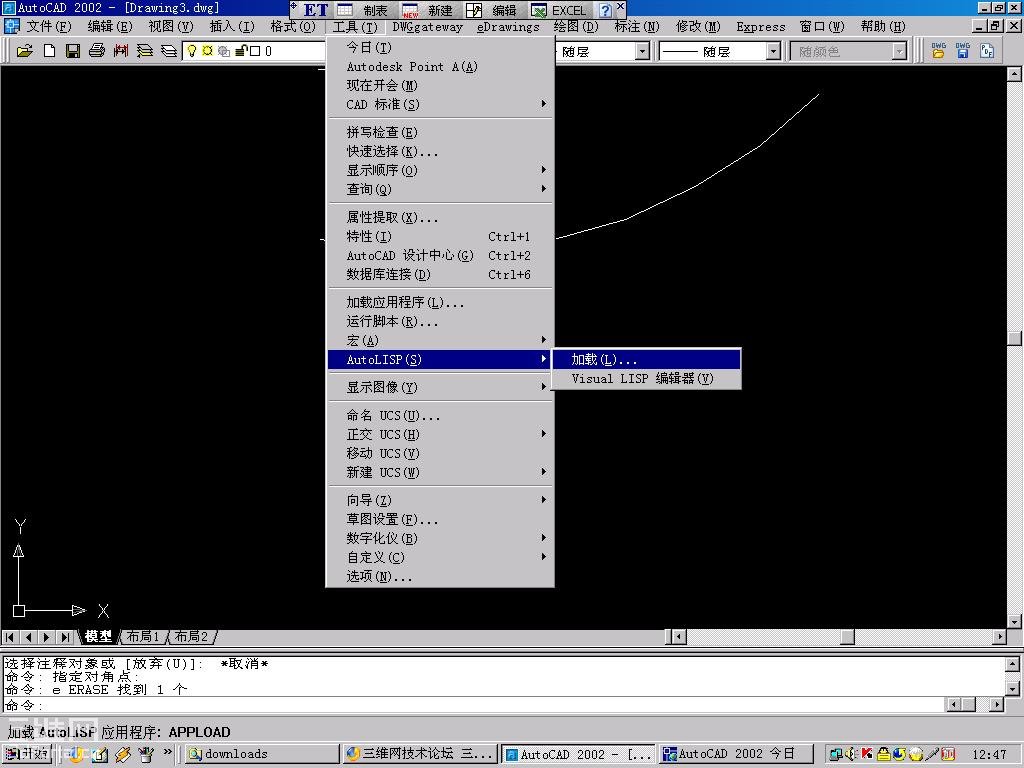Open the 编辑(E) menu

tap(110, 27)
